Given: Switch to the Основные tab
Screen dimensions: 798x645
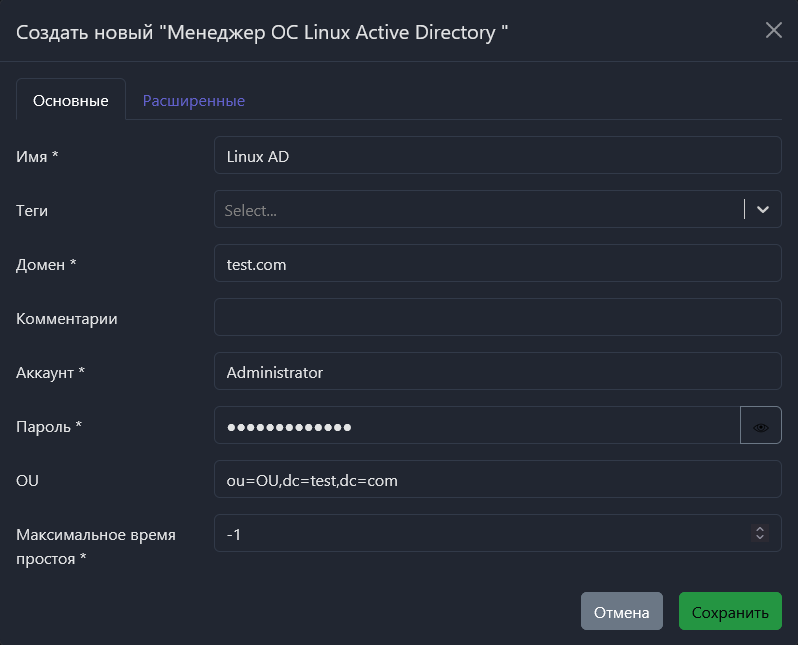Looking at the screenshot, I should pos(70,101).
